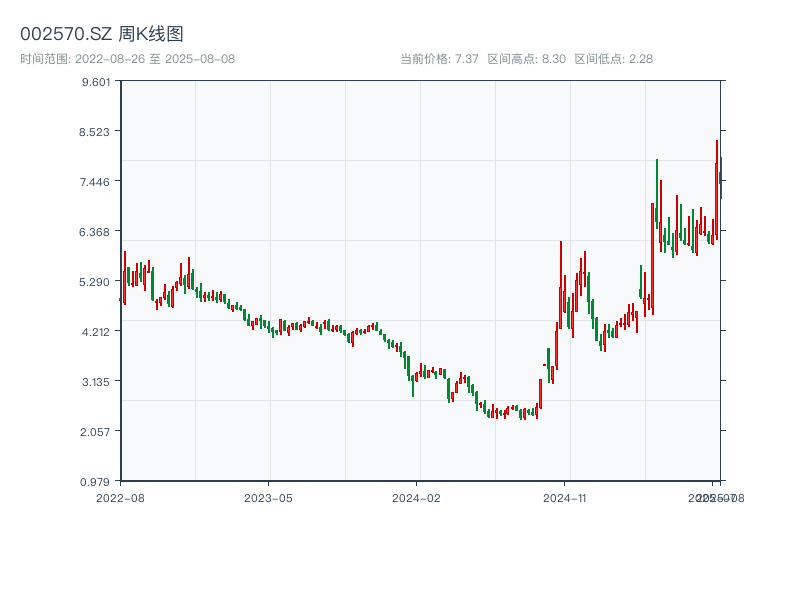Click y-axis value 7.446
800x600 pixels.
coord(94,182)
